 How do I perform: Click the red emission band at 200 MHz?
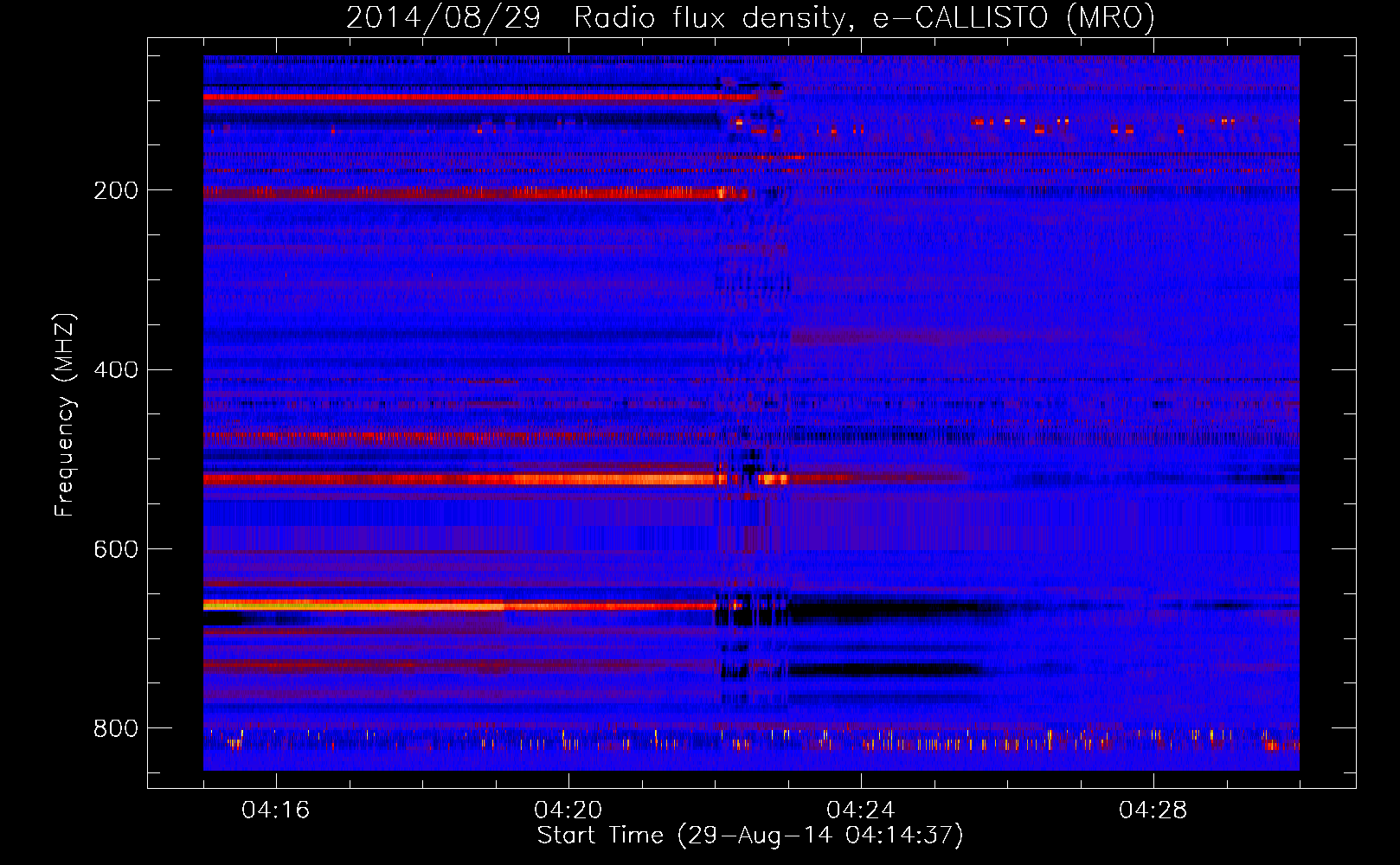click(476, 193)
